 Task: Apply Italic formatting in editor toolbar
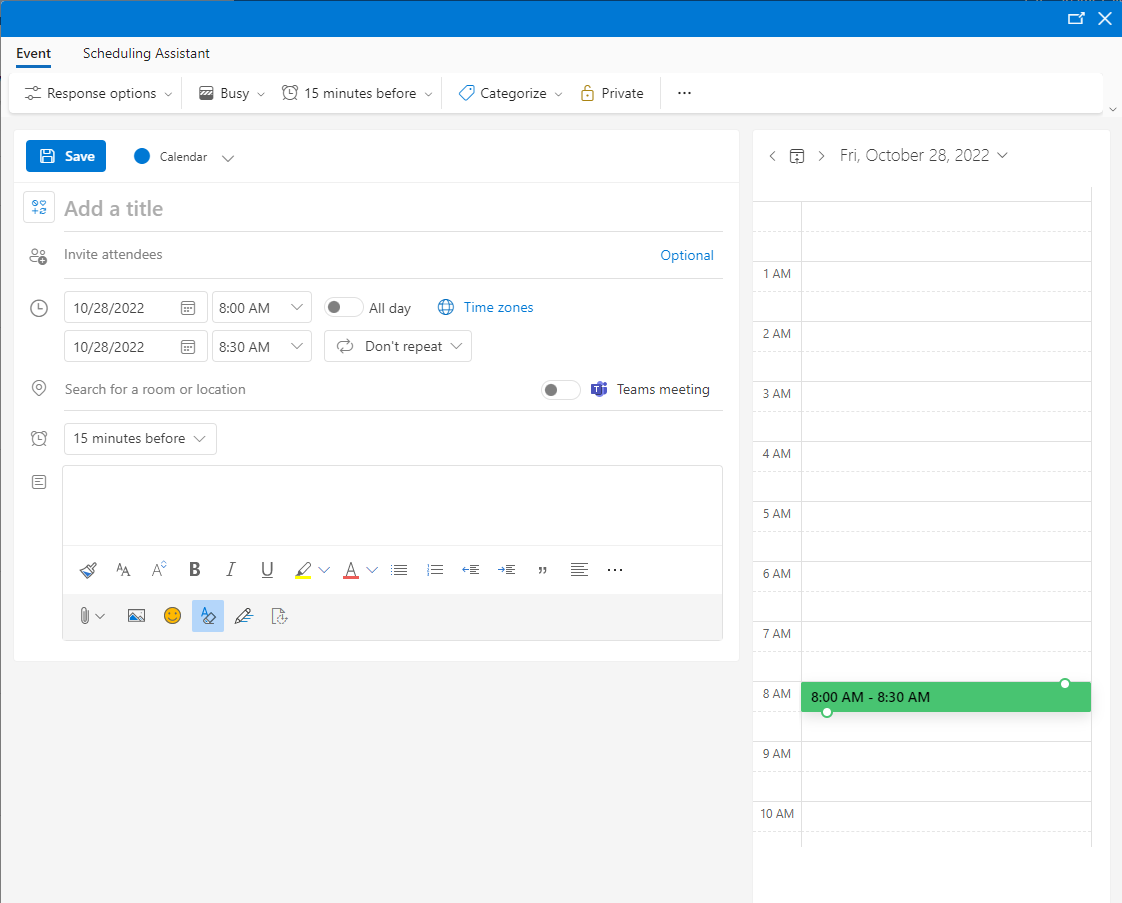pos(231,570)
